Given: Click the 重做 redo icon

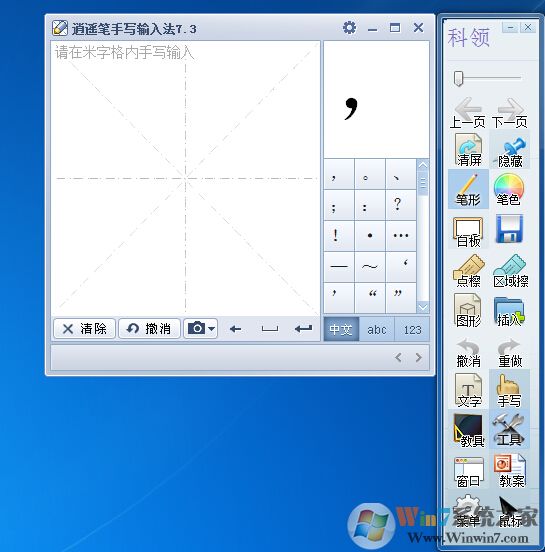Looking at the screenshot, I should pyautogui.click(x=509, y=352).
